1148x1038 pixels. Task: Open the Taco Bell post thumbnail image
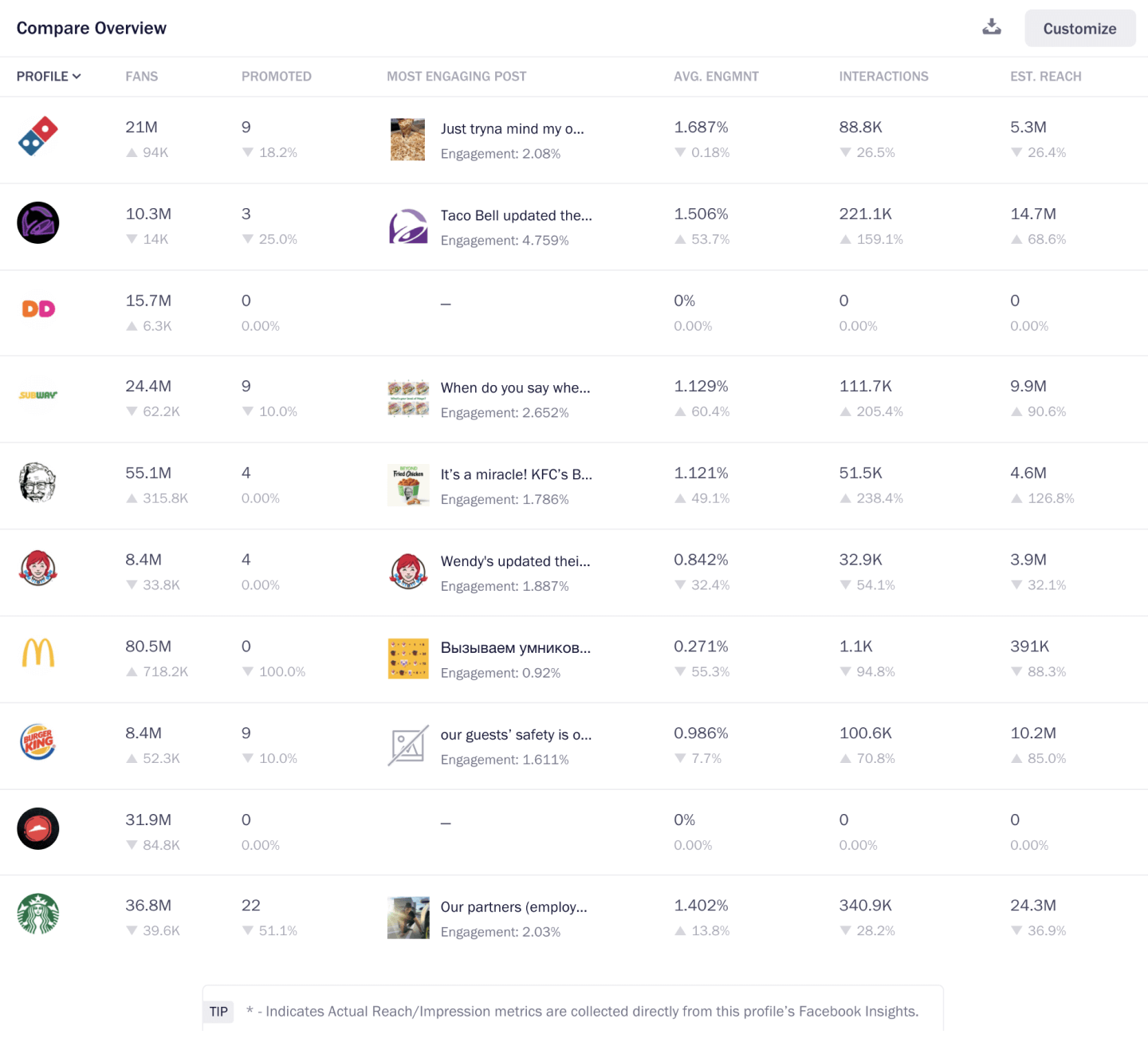pyautogui.click(x=408, y=226)
